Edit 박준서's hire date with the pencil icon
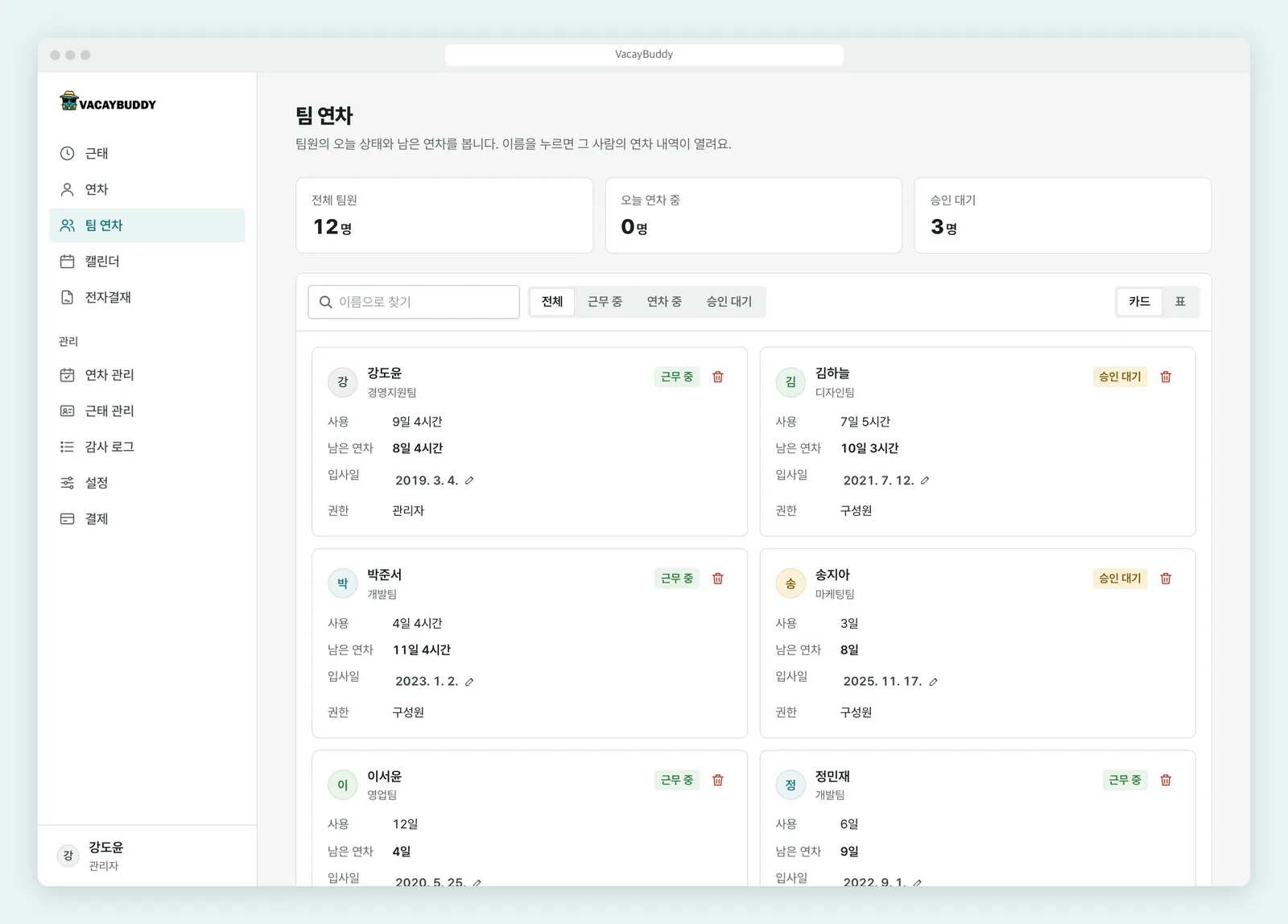 (x=469, y=682)
